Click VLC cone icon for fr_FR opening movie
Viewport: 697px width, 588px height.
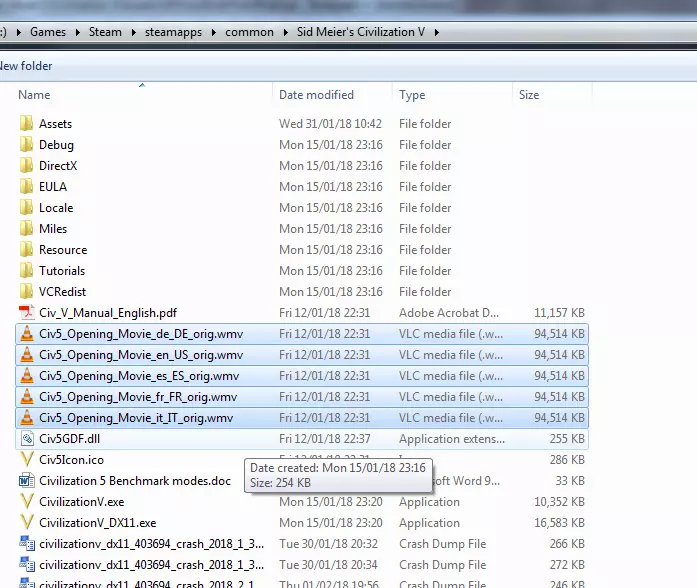tap(27, 396)
